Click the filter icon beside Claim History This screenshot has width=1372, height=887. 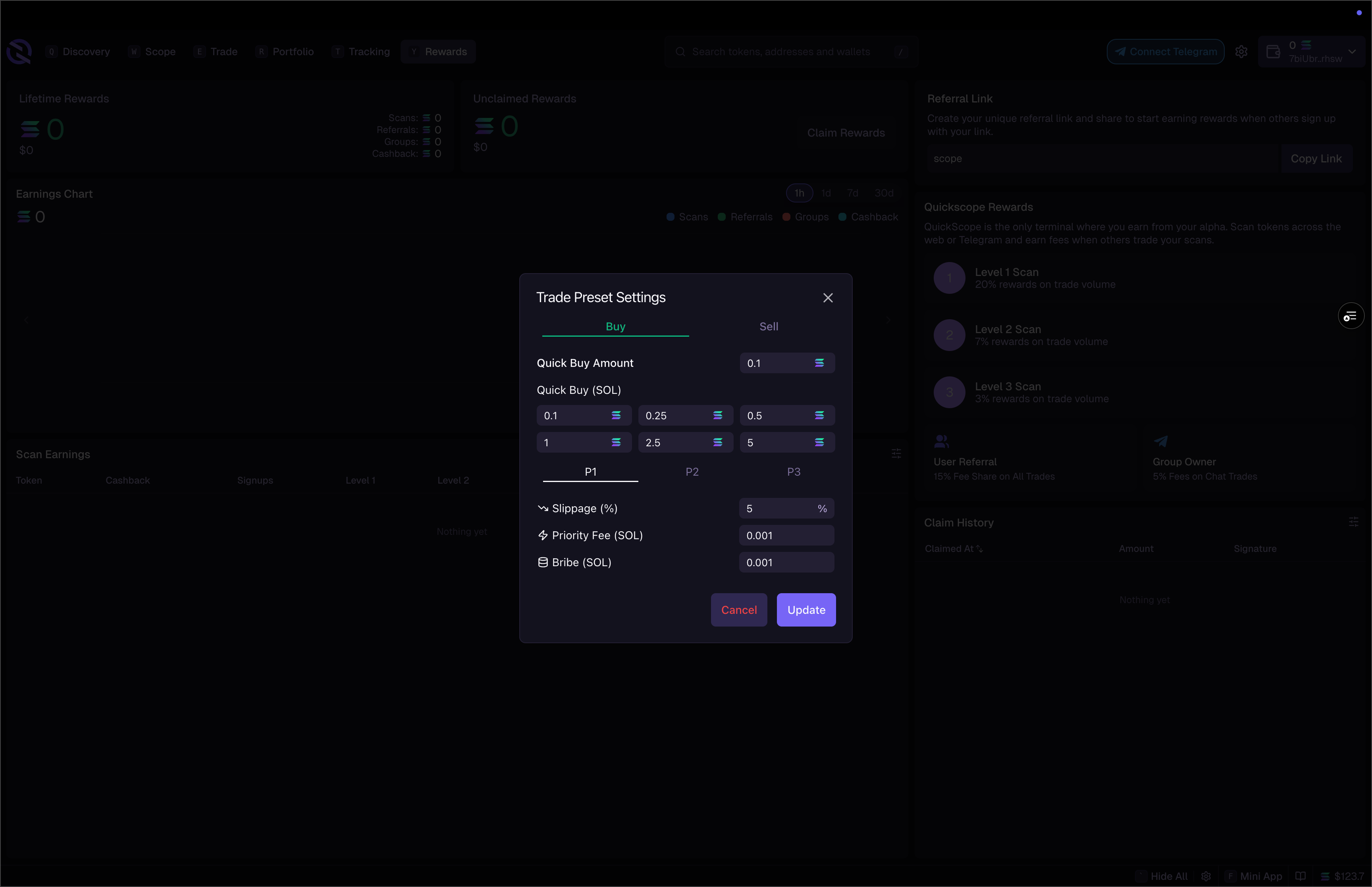pyautogui.click(x=1354, y=522)
